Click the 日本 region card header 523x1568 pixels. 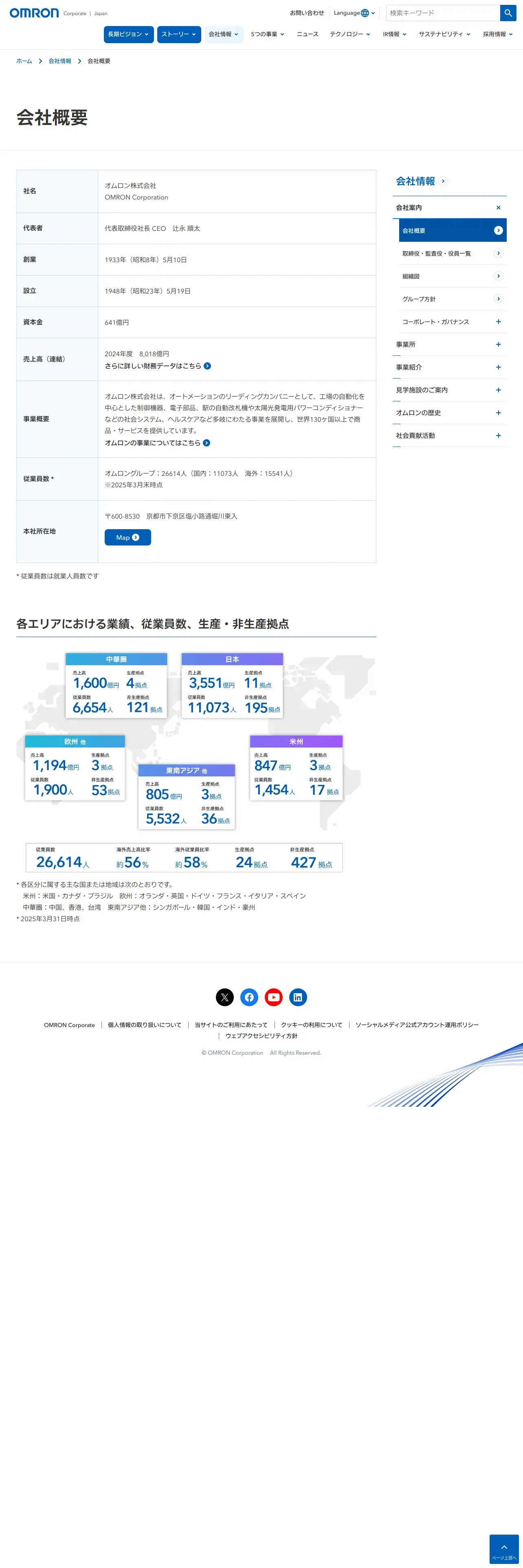point(232,659)
